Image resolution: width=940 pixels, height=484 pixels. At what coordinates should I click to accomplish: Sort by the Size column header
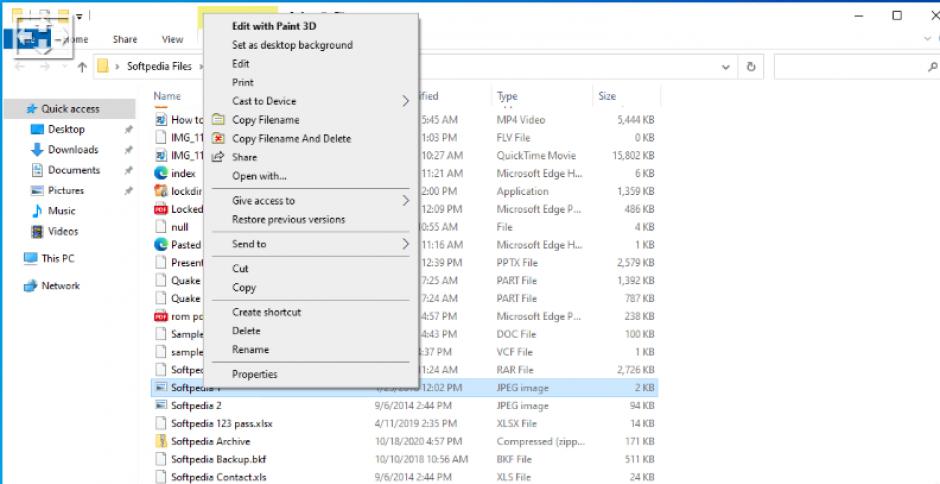click(x=607, y=96)
